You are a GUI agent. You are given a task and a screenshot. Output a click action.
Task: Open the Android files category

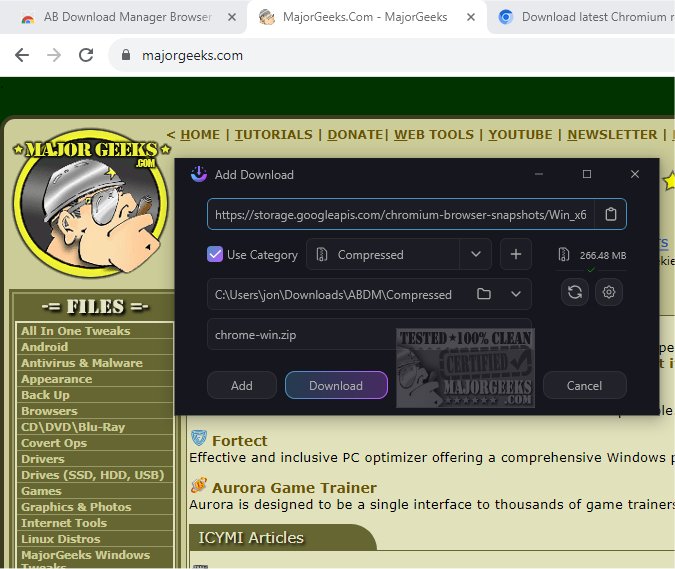(x=44, y=346)
